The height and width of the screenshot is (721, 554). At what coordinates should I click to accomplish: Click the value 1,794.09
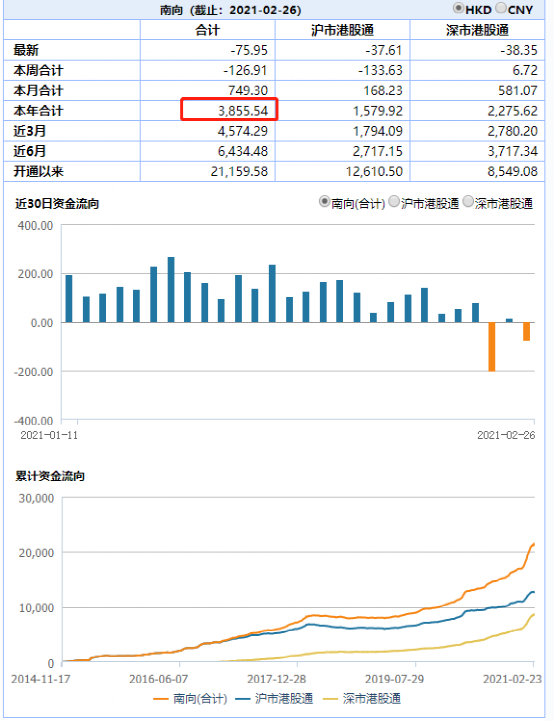[378, 131]
